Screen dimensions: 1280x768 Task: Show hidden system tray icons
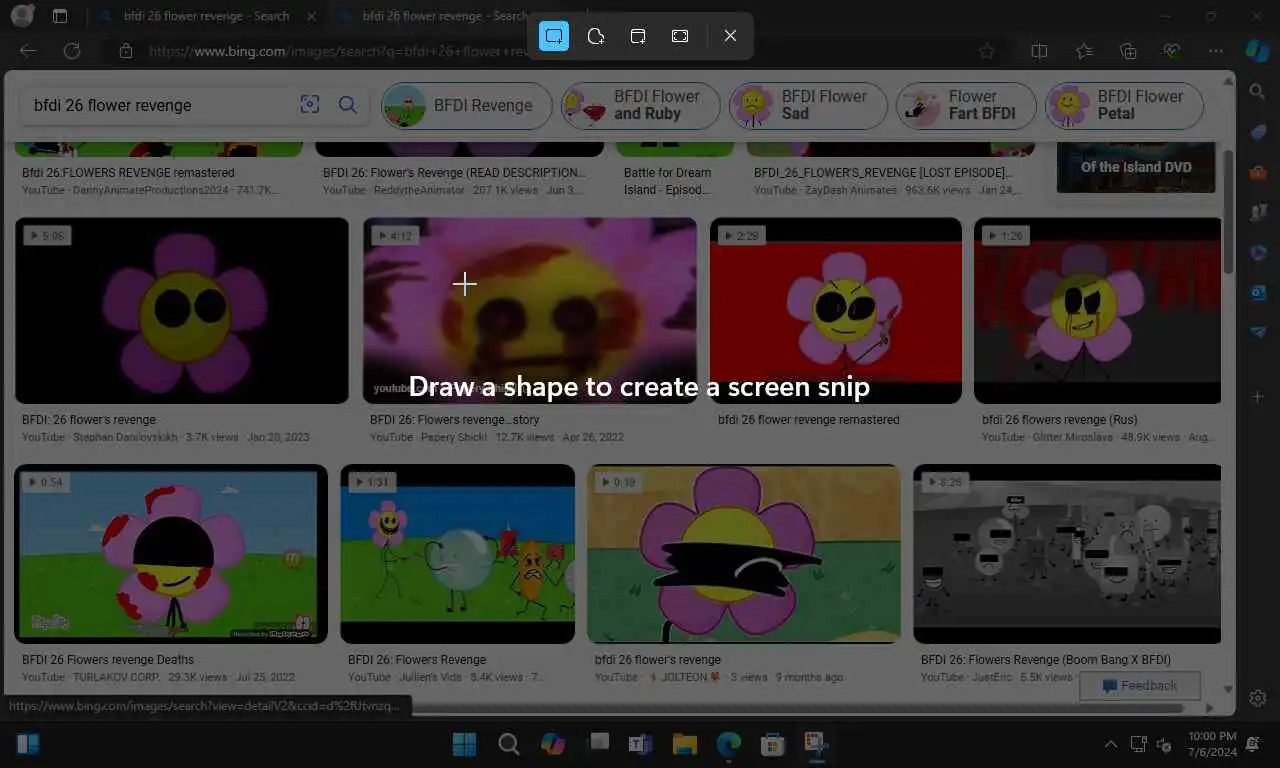point(1110,744)
